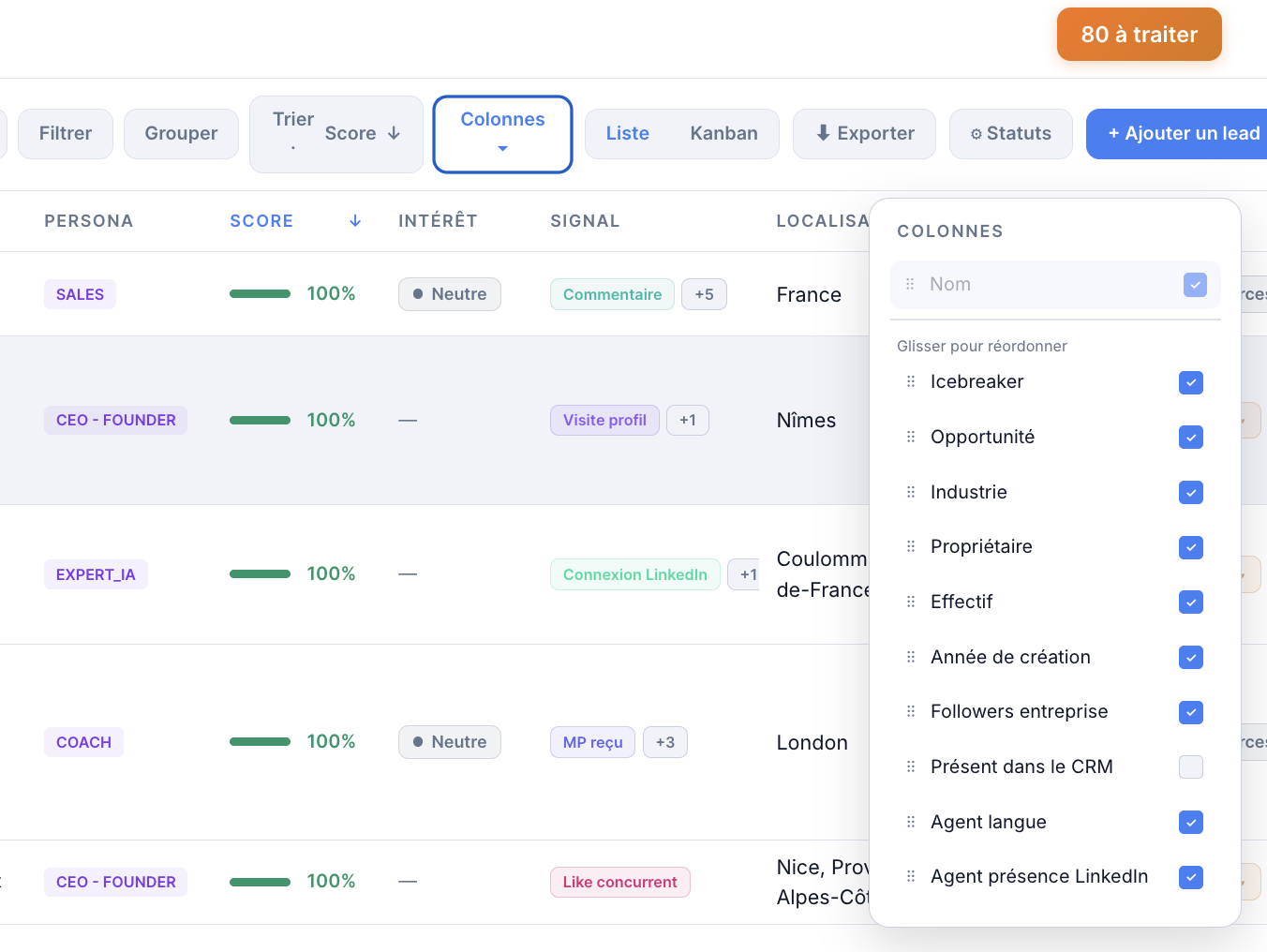Expand the +1 badge next to Visite profil
The height and width of the screenshot is (952, 1267).
688,420
